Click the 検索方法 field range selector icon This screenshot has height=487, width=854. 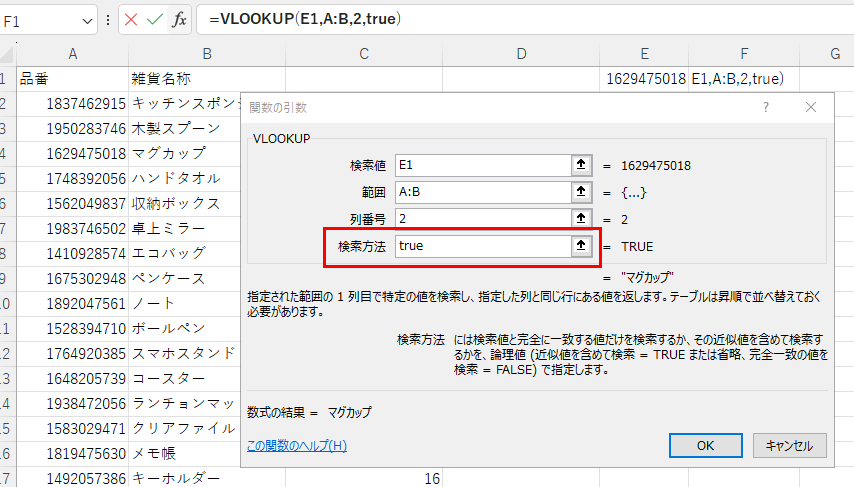pos(580,245)
